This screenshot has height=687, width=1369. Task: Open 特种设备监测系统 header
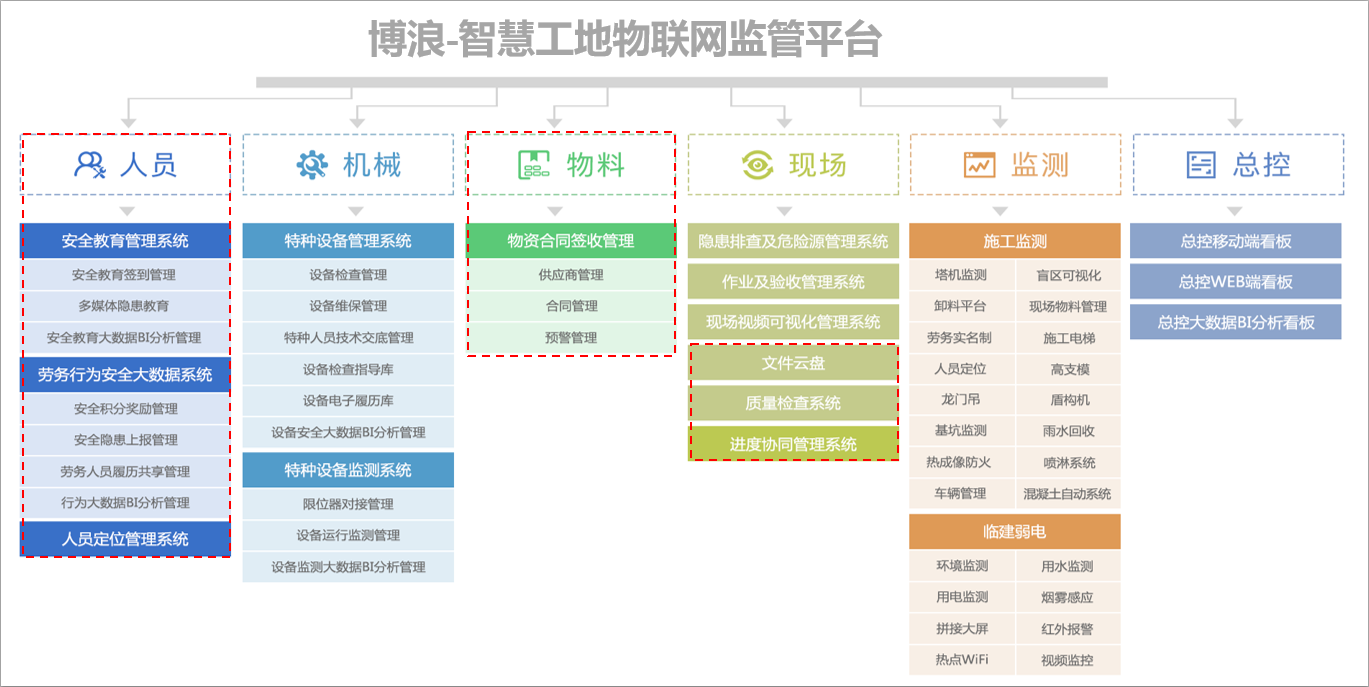coord(348,470)
